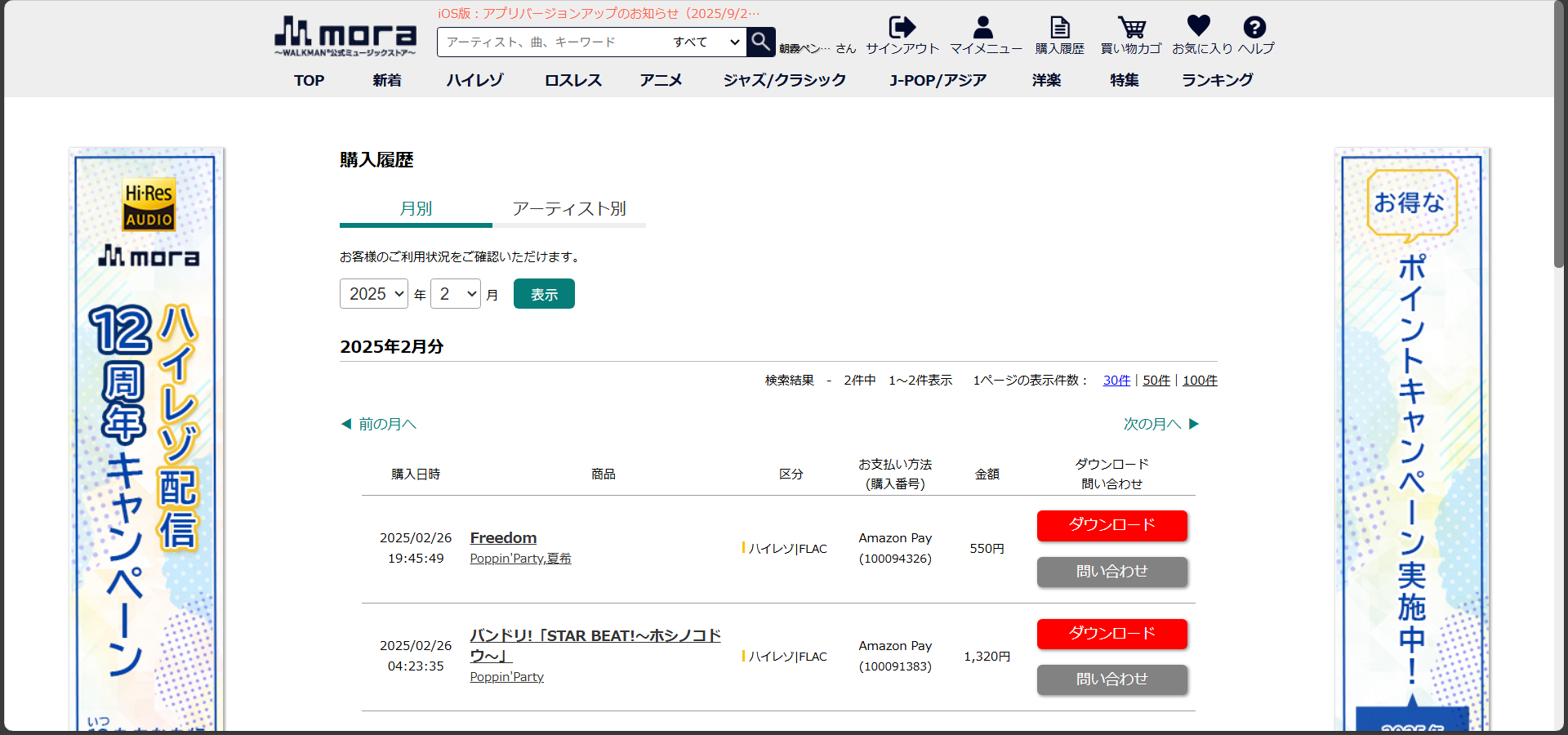Select the ハイレゾ navigation menu item
This screenshot has width=1568, height=735.
point(474,80)
